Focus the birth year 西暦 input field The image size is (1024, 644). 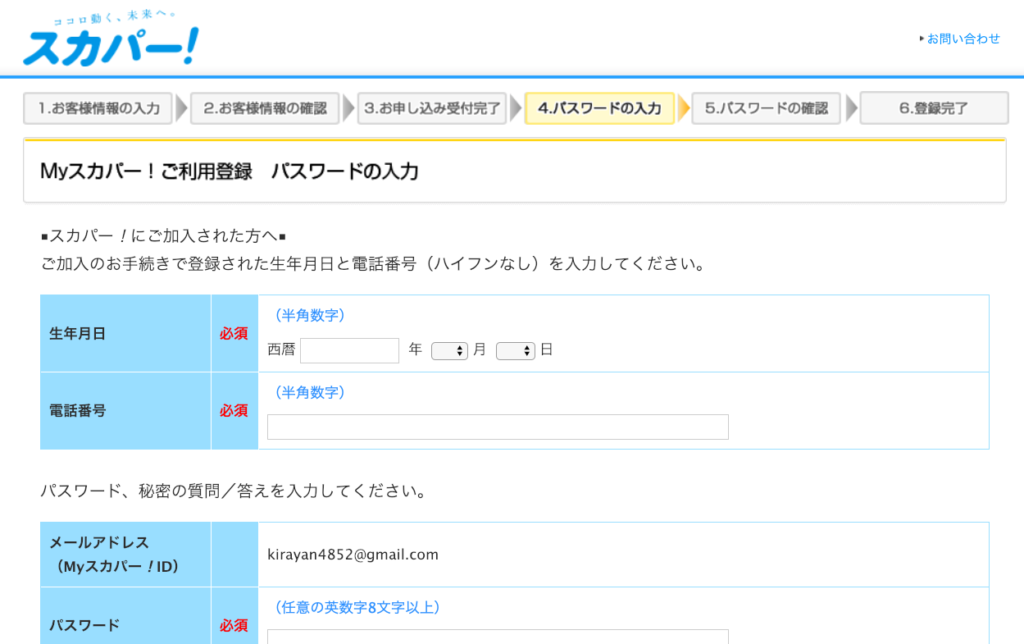coord(349,351)
